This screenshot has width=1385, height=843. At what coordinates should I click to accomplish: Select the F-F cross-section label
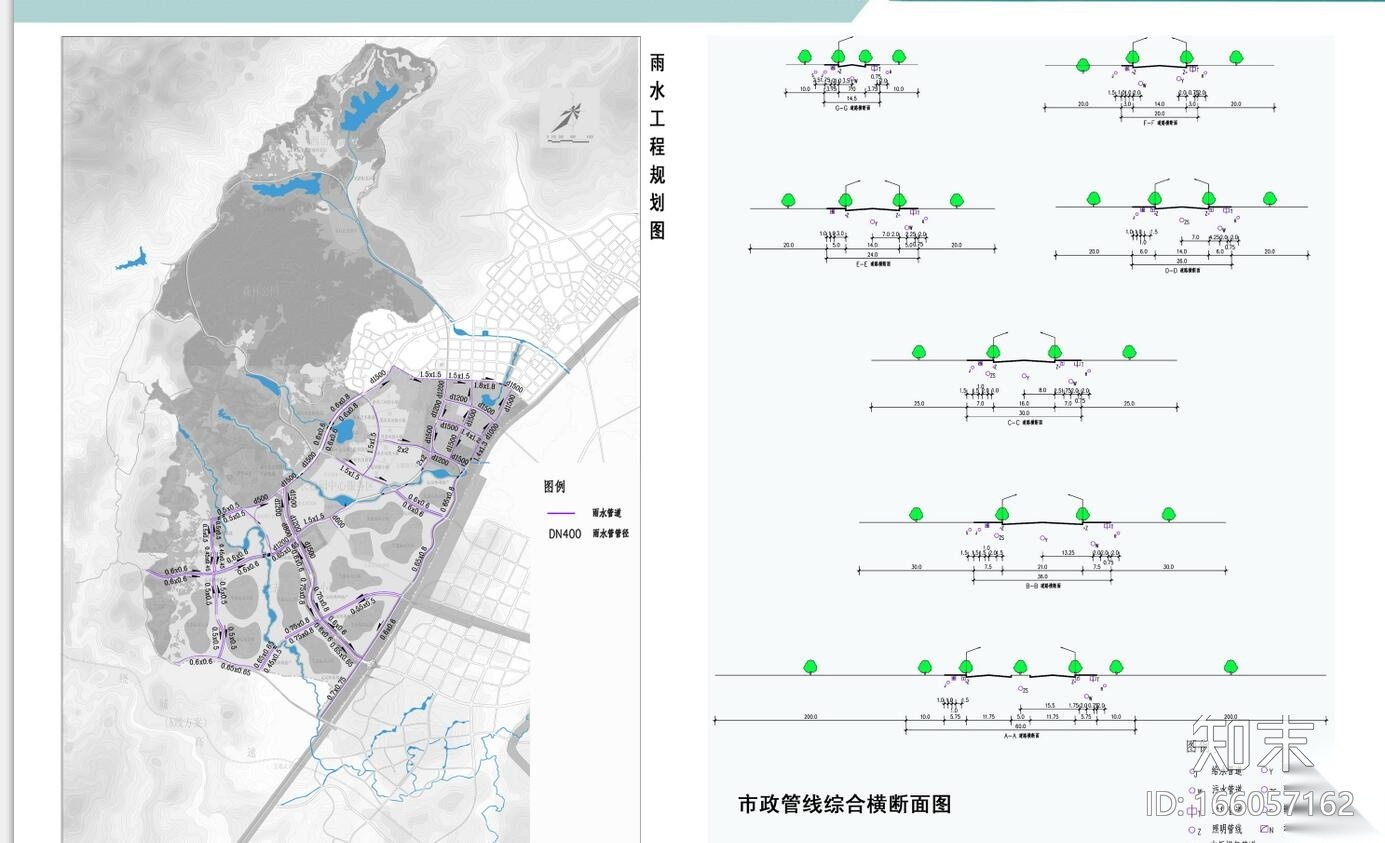[1160, 122]
